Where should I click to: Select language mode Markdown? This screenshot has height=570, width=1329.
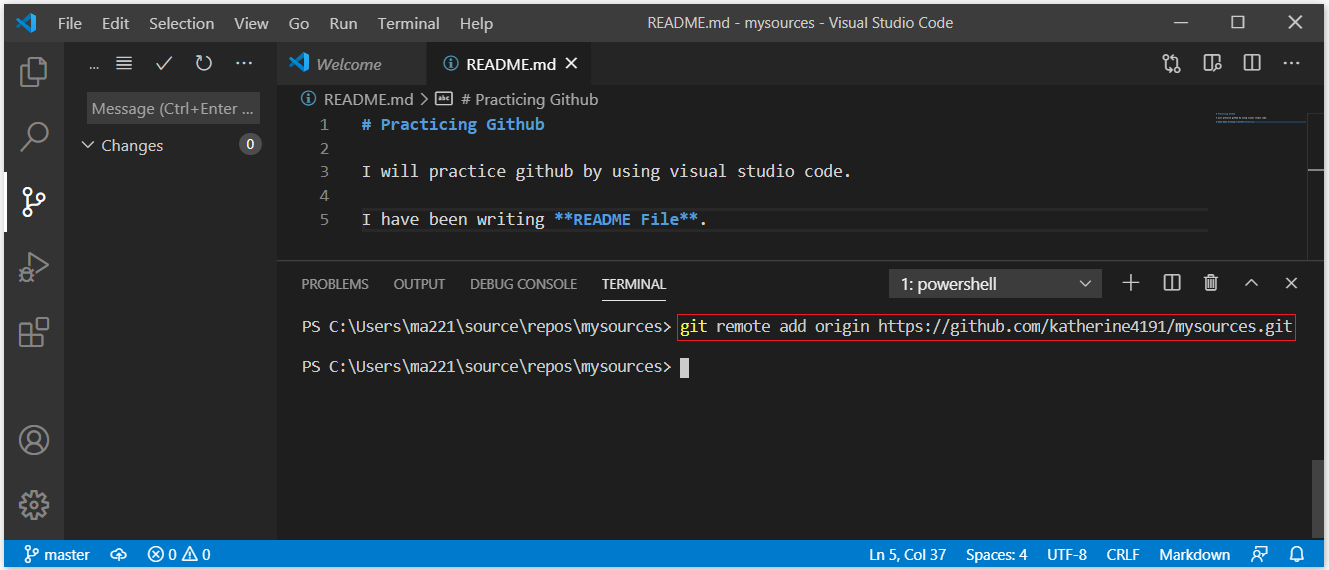tap(1194, 554)
